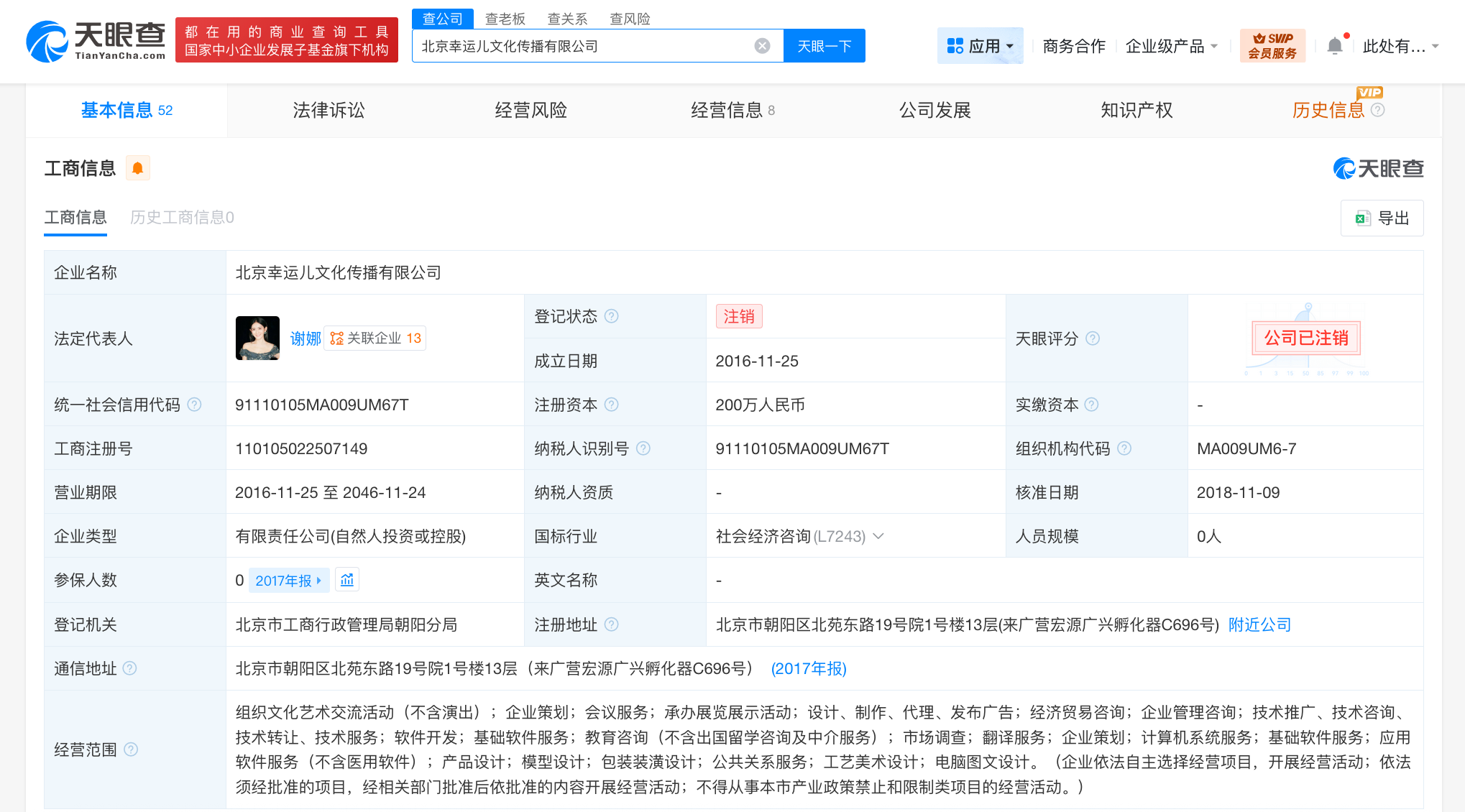Screen dimensions: 1465x812
Task: Click the notification bell icon
Action: click(x=1335, y=45)
